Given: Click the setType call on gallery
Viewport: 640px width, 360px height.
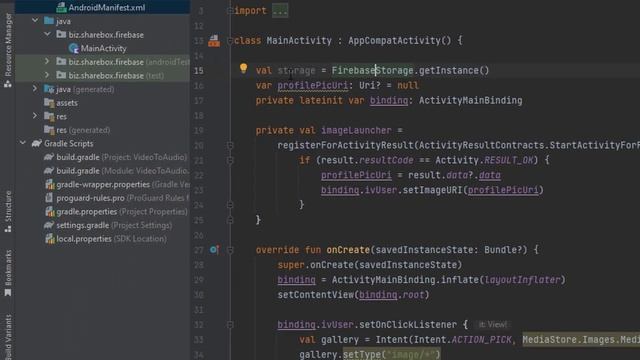Looking at the screenshot, I should pos(362,354).
